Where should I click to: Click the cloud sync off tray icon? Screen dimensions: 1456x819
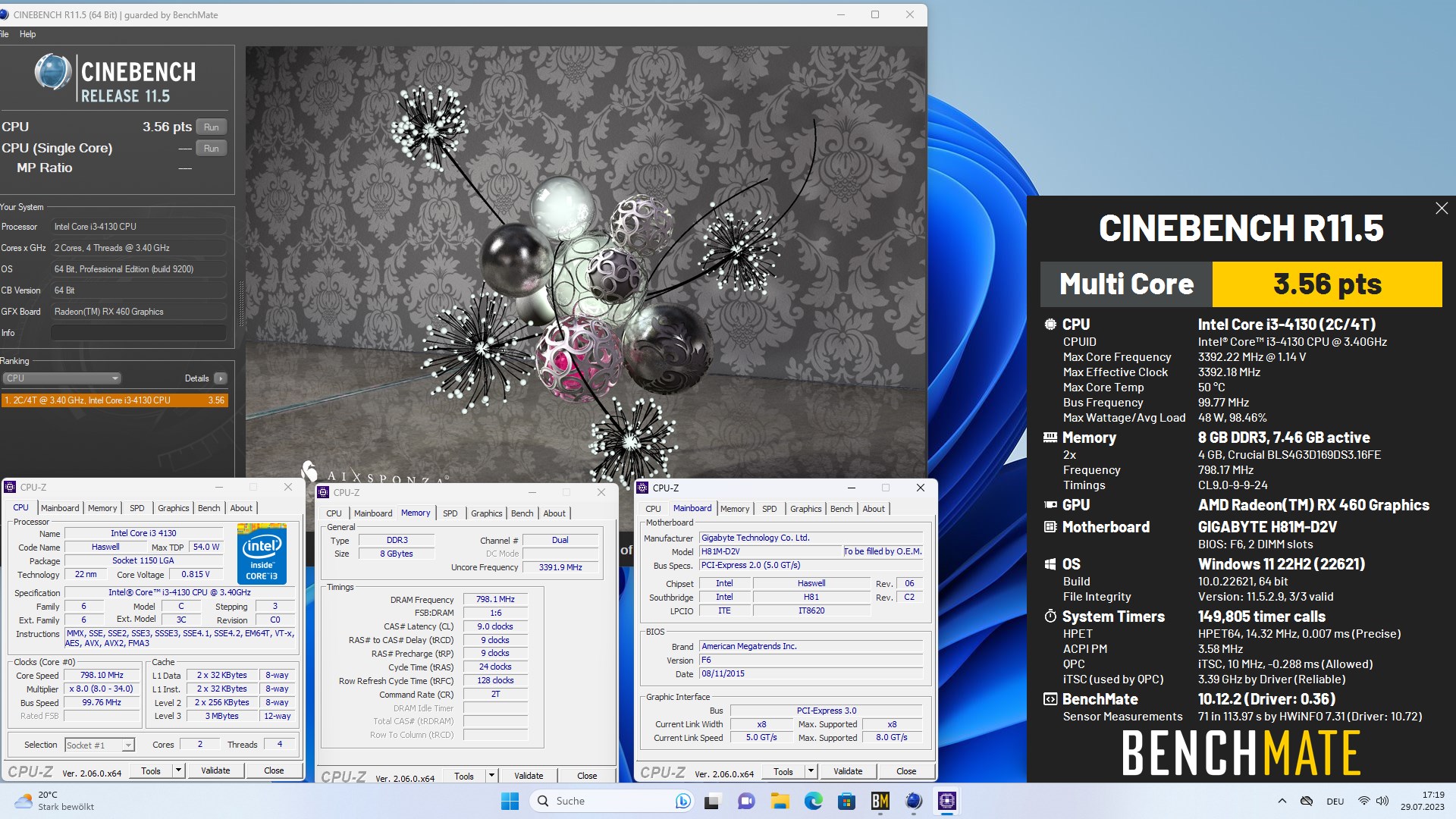1307,802
